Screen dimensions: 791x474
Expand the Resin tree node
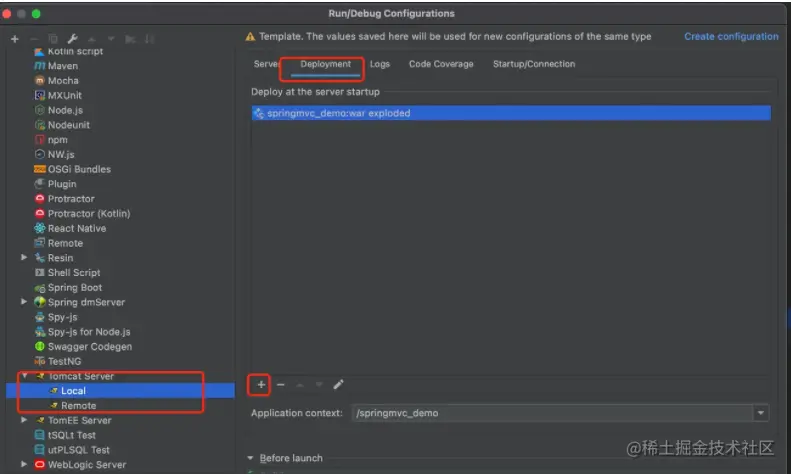pos(24,257)
